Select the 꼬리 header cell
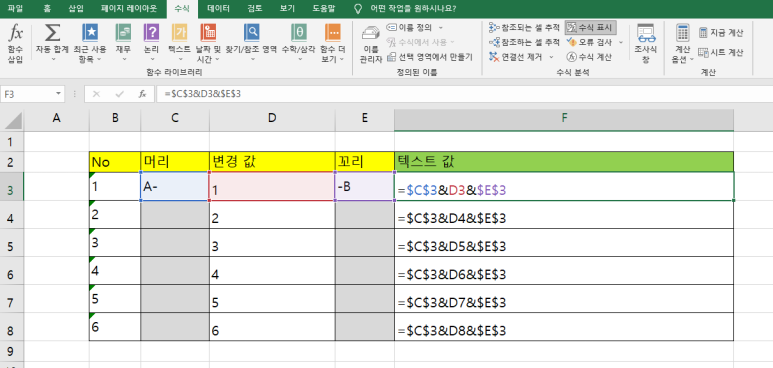Image resolution: width=773 pixels, height=368 pixels. coord(365,162)
